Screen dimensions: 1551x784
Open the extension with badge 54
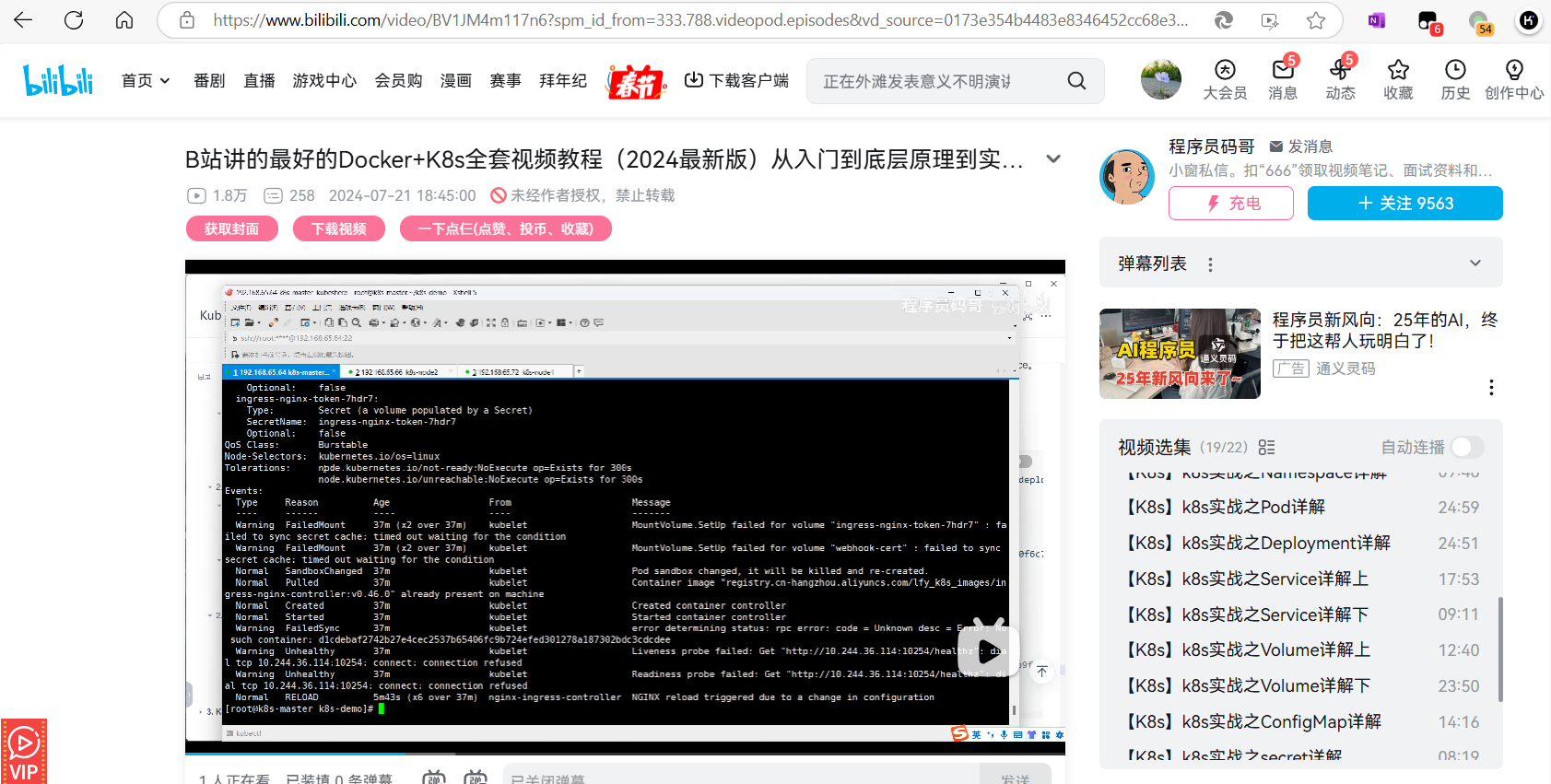click(1480, 21)
